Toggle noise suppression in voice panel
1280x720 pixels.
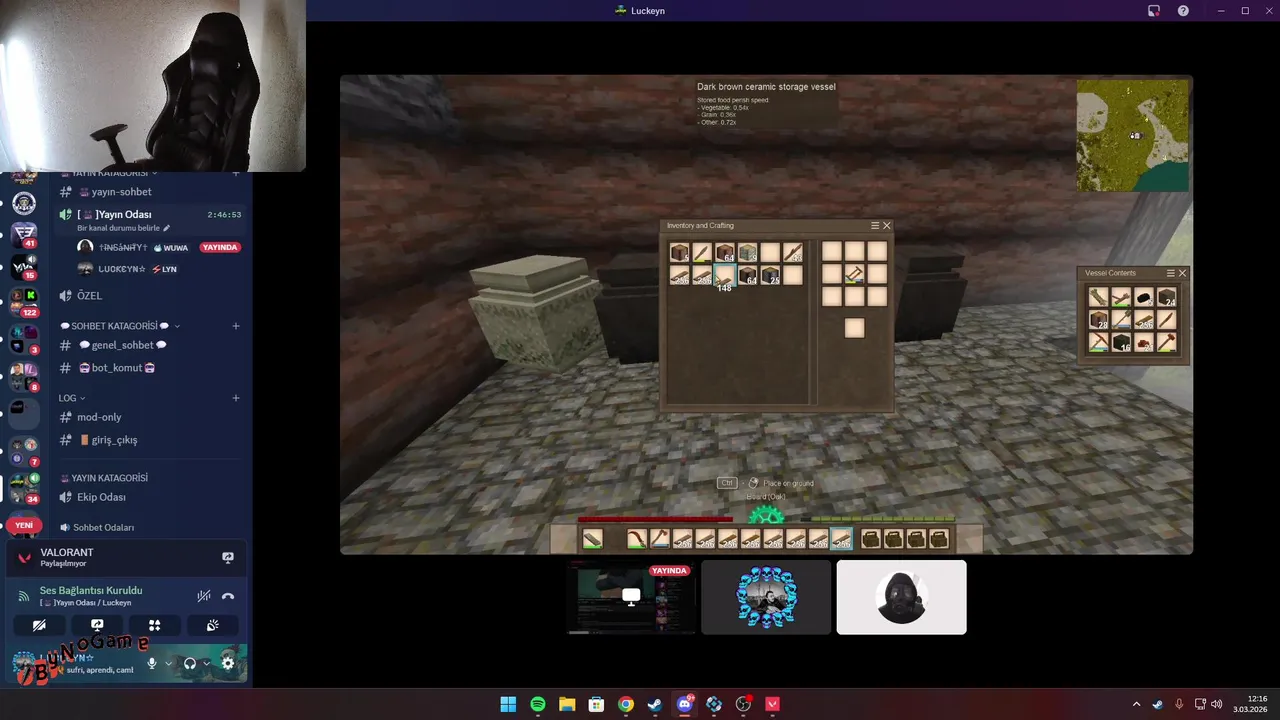pyautogui.click(x=204, y=596)
